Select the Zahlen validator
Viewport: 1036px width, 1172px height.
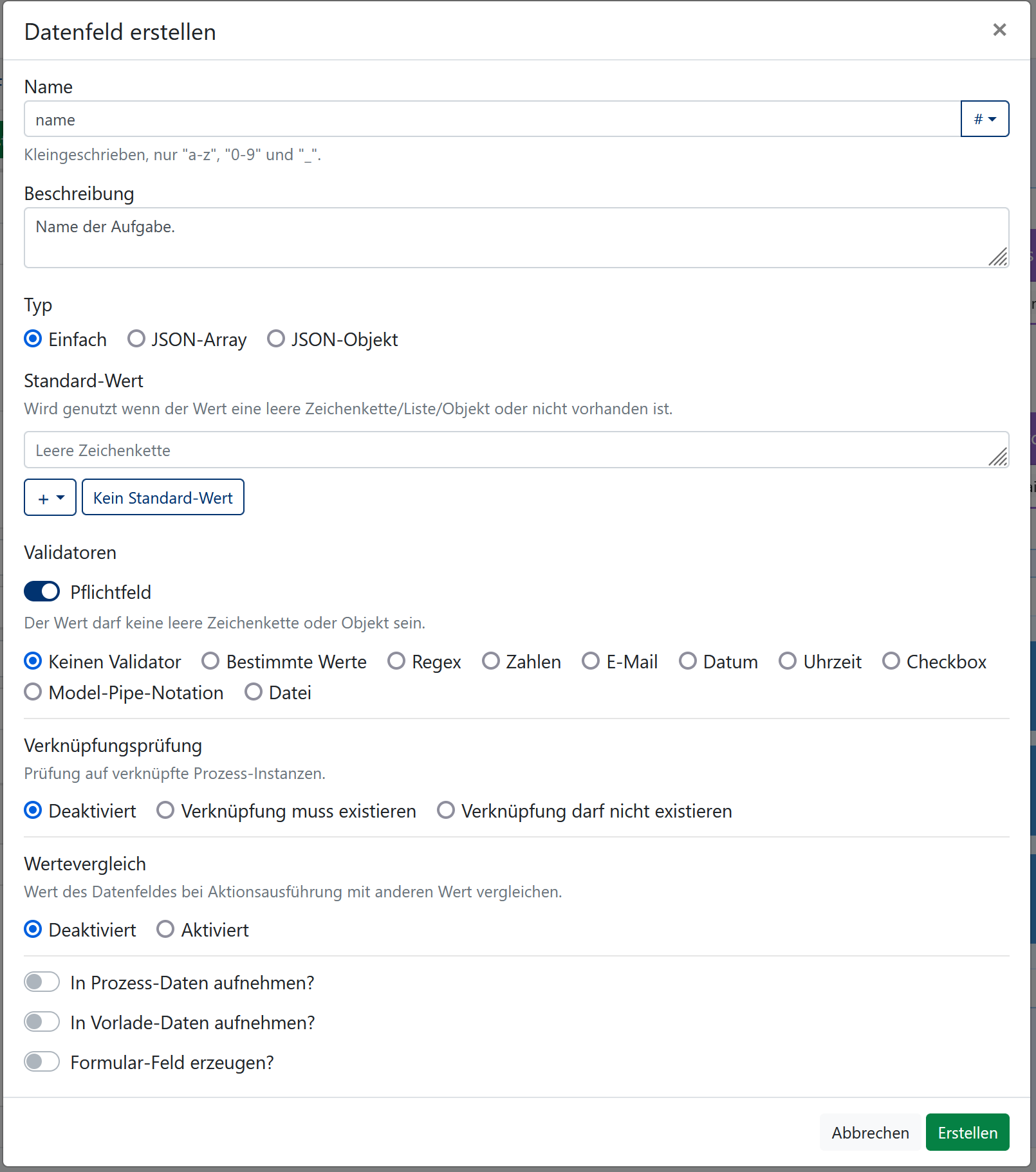[491, 661]
